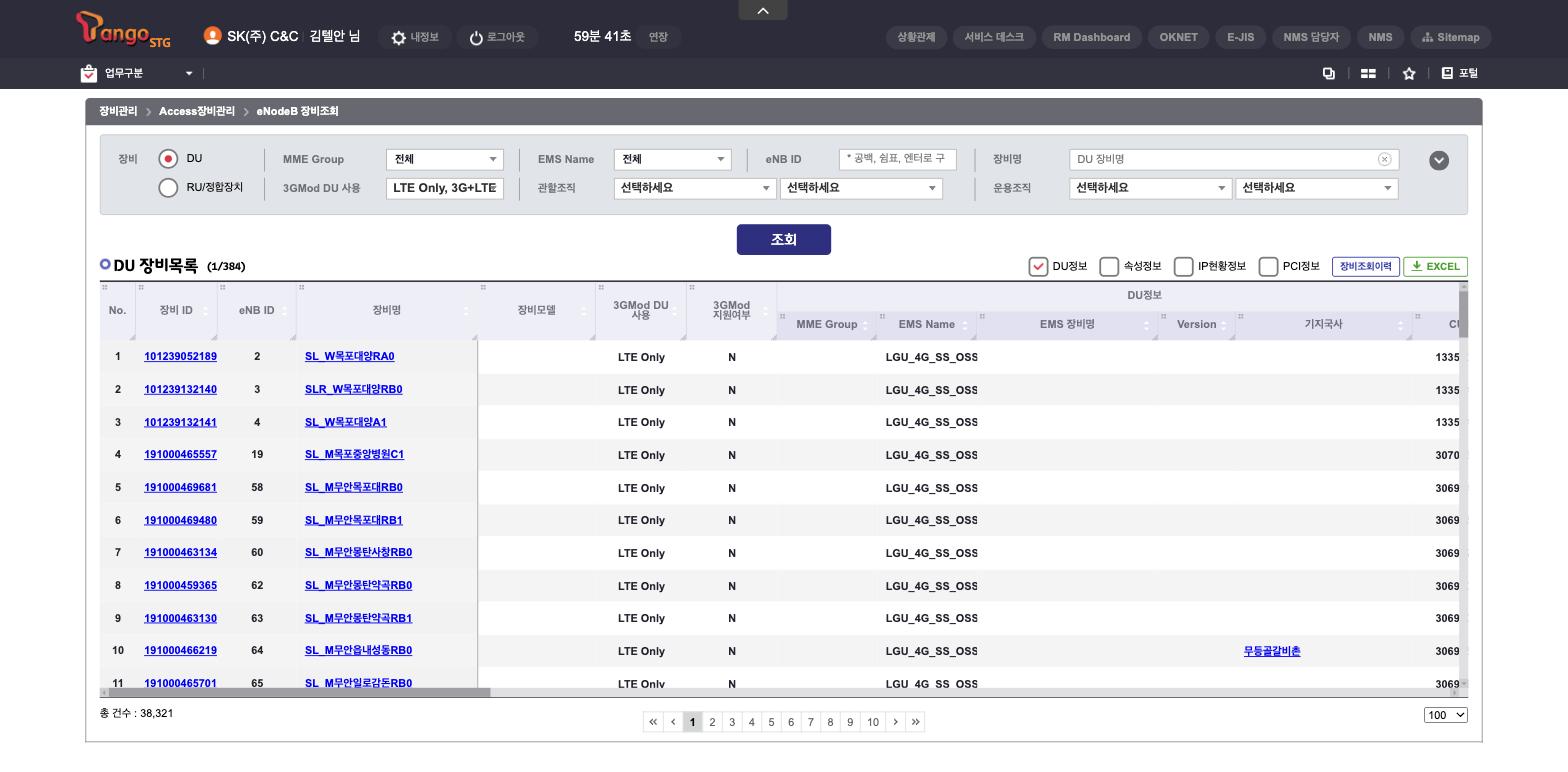Collapse the top header with the up chevron

[x=763, y=10]
